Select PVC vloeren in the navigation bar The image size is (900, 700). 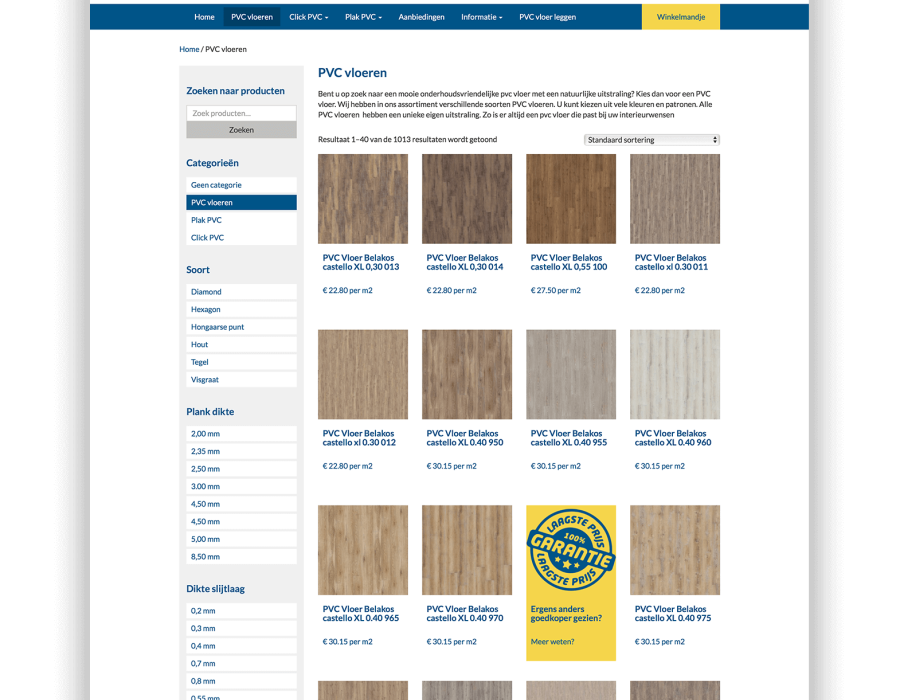click(x=251, y=17)
